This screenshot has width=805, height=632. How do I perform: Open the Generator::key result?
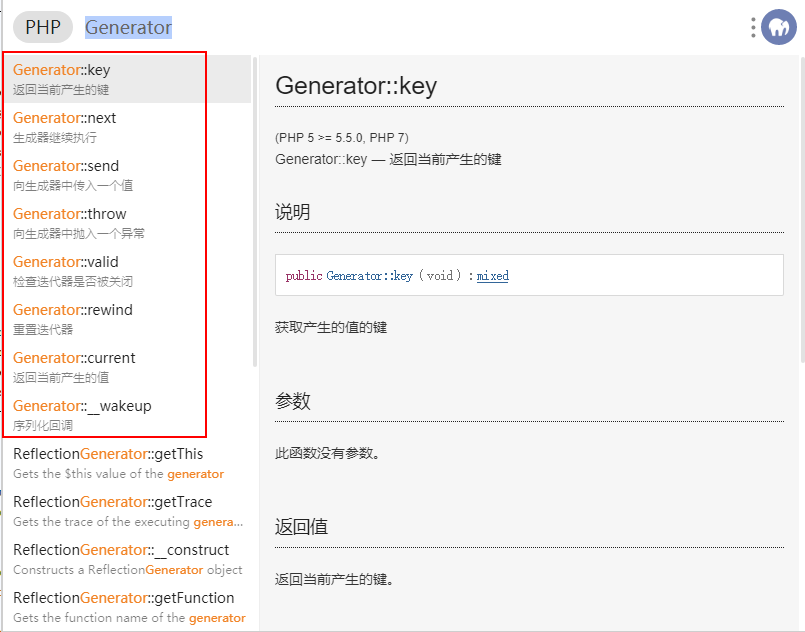pos(127,79)
